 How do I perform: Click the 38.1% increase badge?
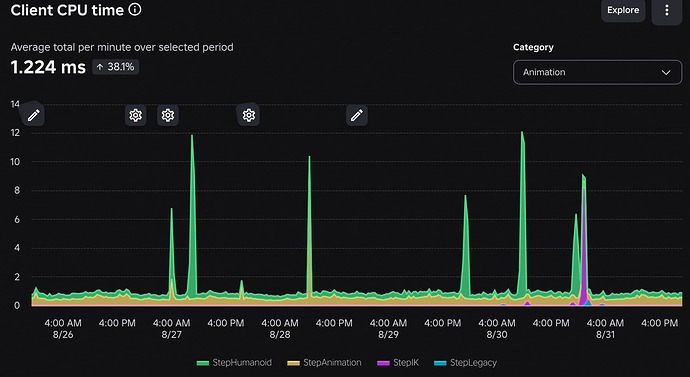coord(116,67)
